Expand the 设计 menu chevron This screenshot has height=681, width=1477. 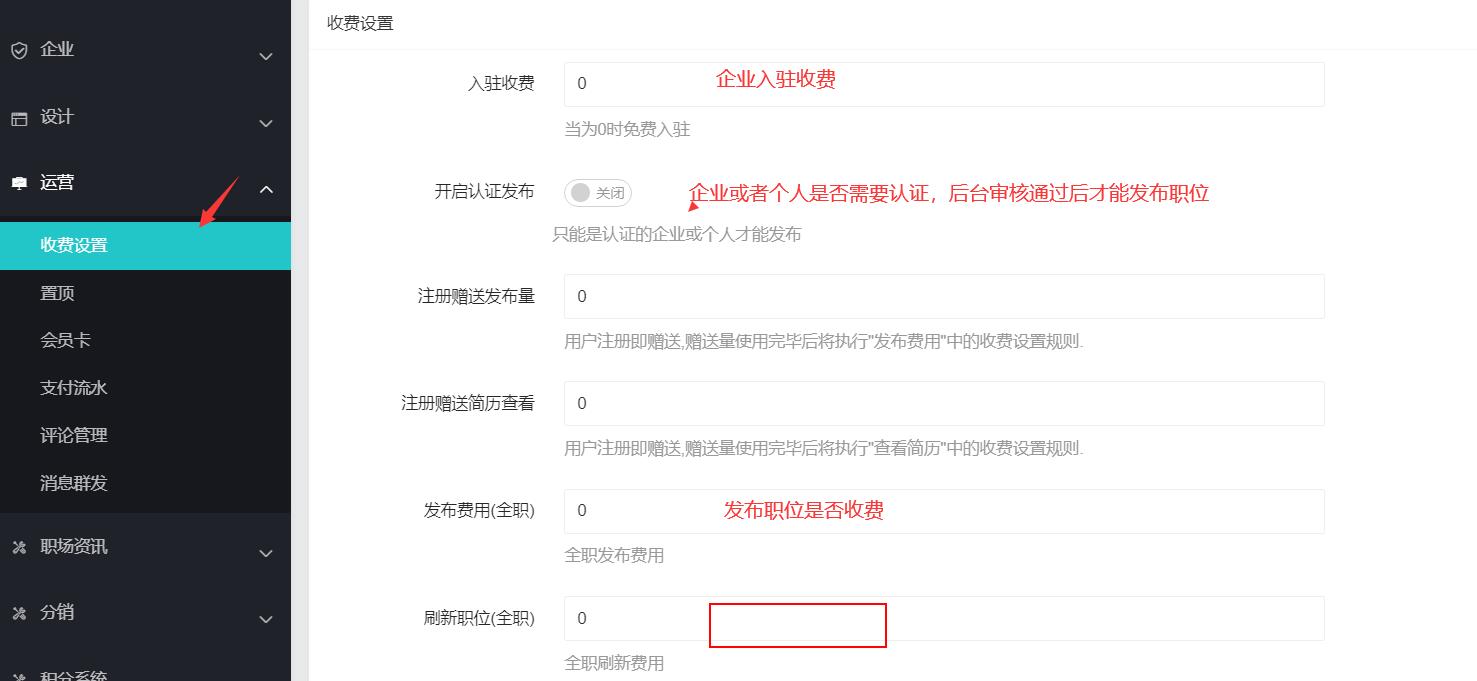coord(266,123)
